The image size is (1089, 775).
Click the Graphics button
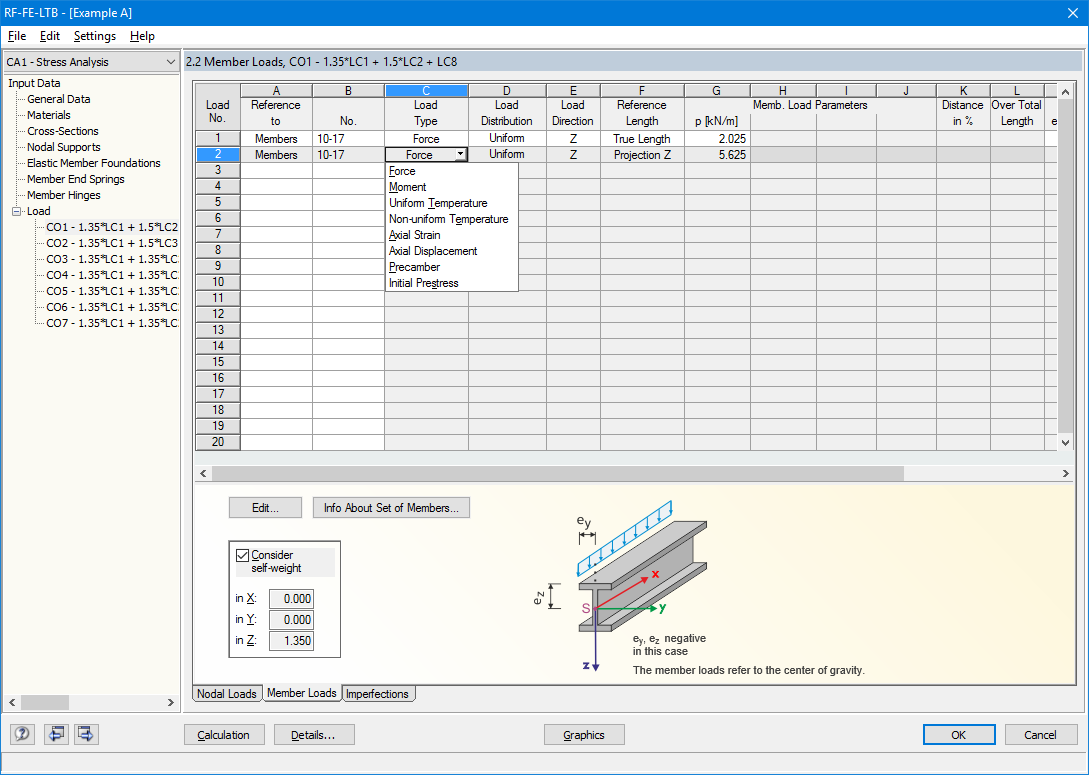(x=584, y=735)
